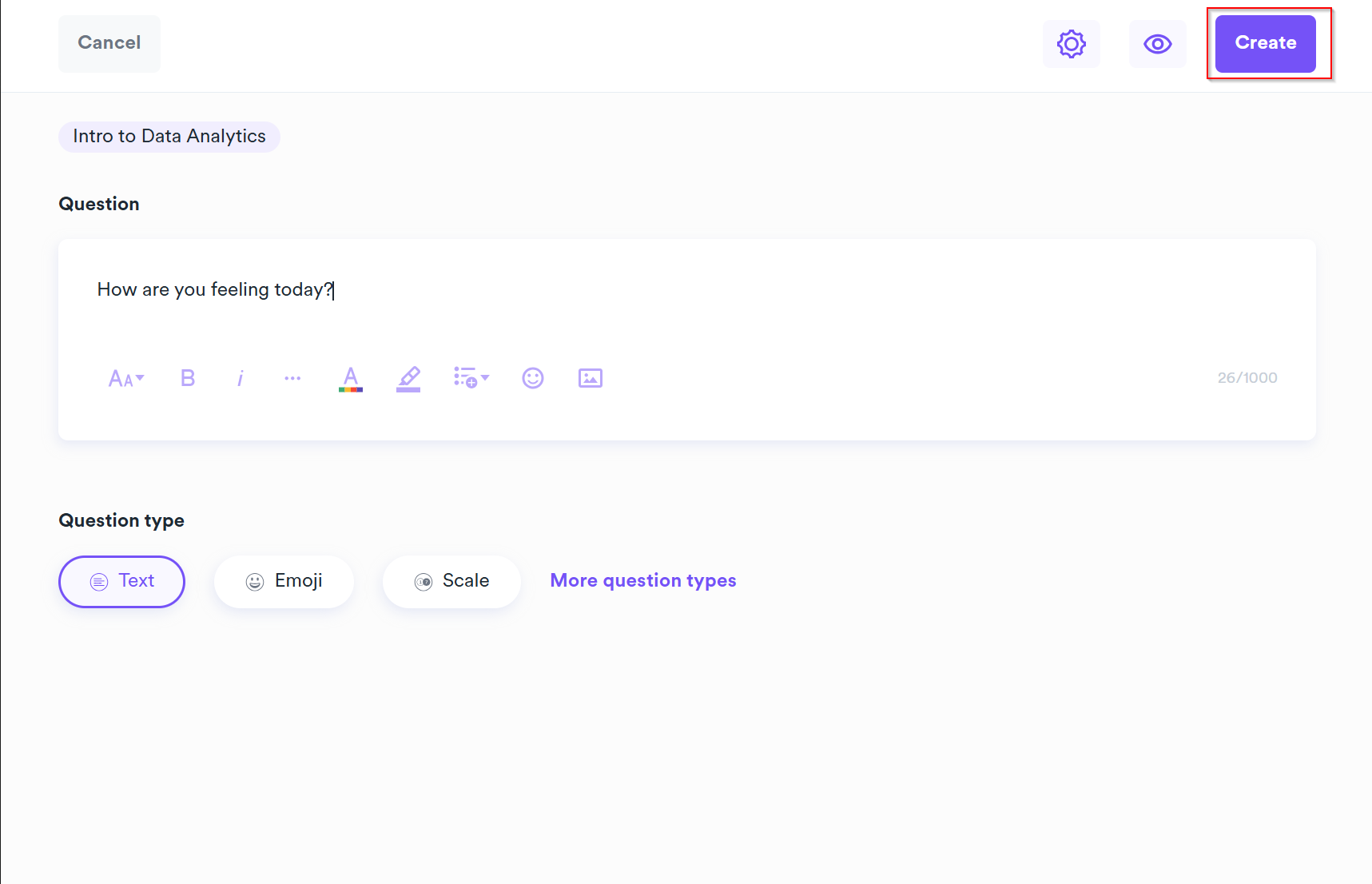Open the text color picker
Screen dimensions: 1372x884
point(351,378)
